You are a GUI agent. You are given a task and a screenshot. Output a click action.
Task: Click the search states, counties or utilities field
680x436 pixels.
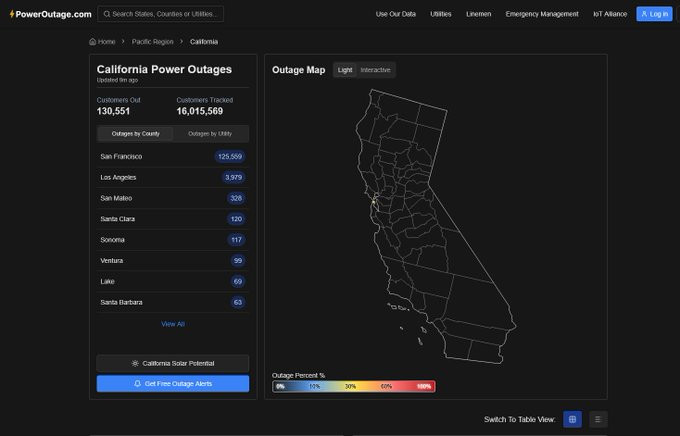[x=165, y=14]
